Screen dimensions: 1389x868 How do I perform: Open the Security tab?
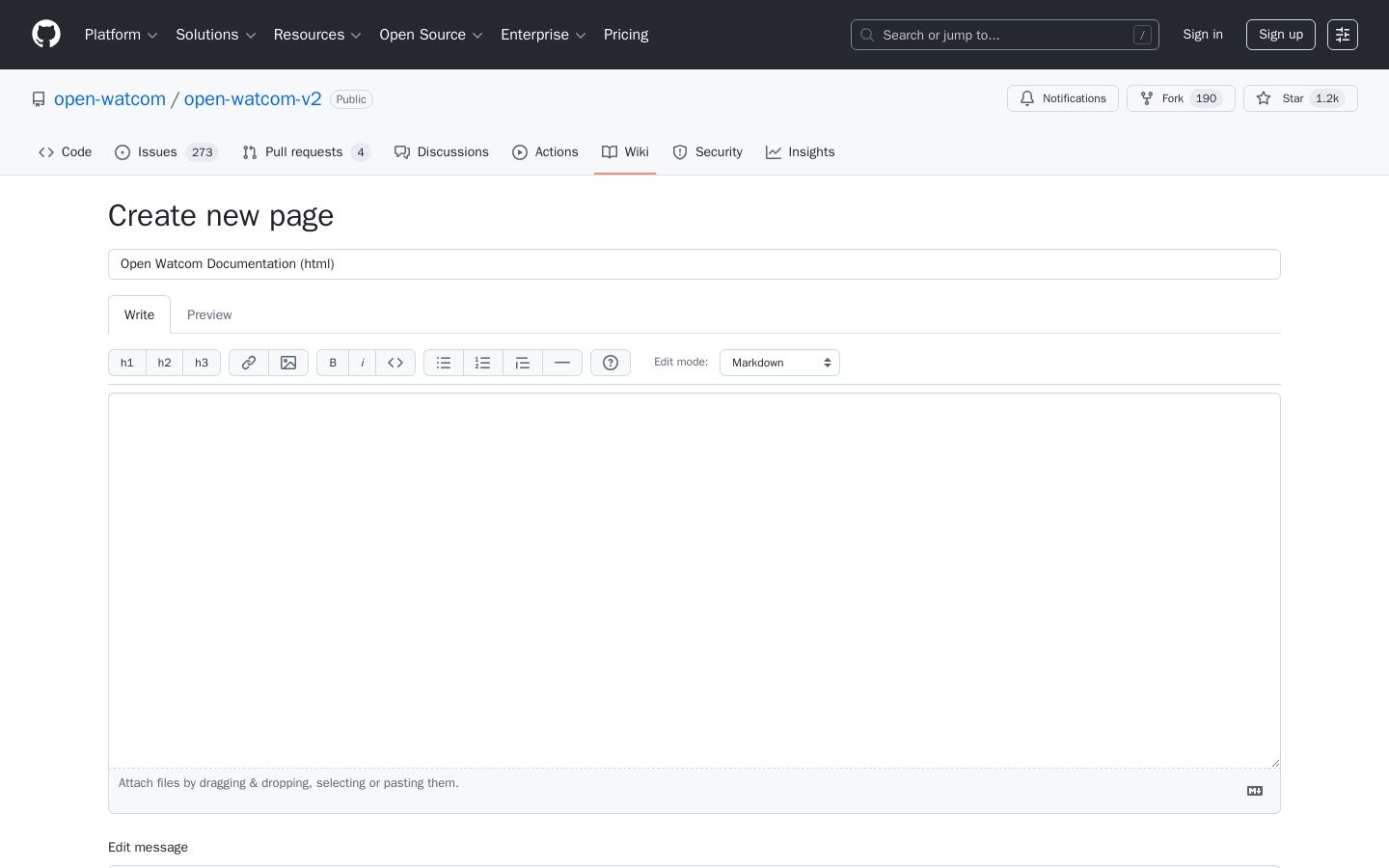[x=708, y=152]
